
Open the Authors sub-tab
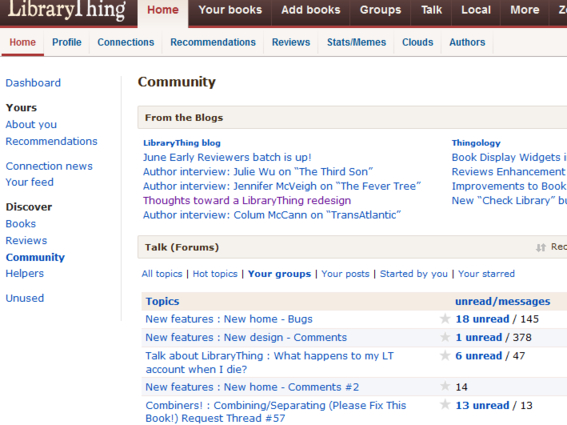click(x=467, y=42)
